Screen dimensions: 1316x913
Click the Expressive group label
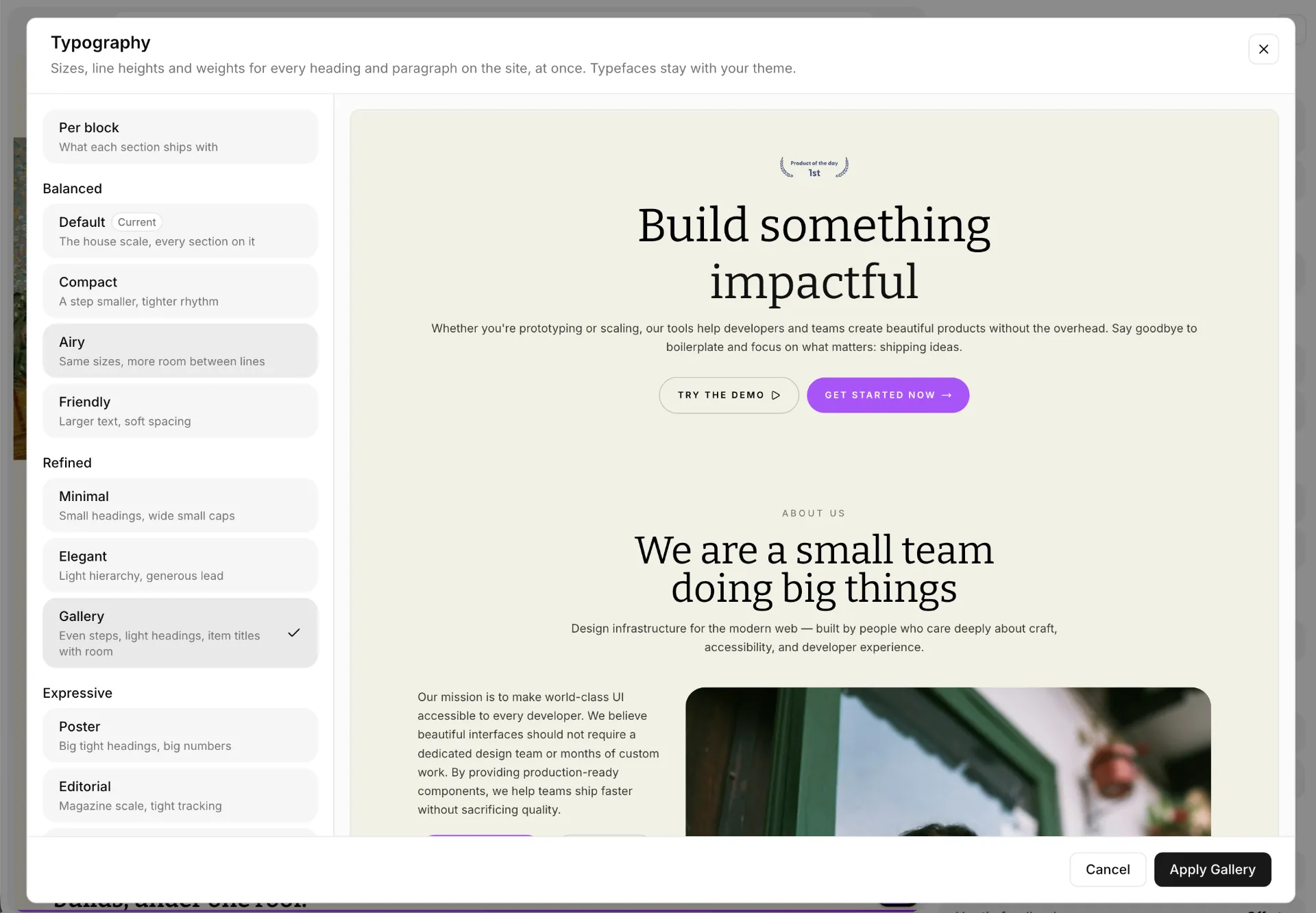[77, 693]
